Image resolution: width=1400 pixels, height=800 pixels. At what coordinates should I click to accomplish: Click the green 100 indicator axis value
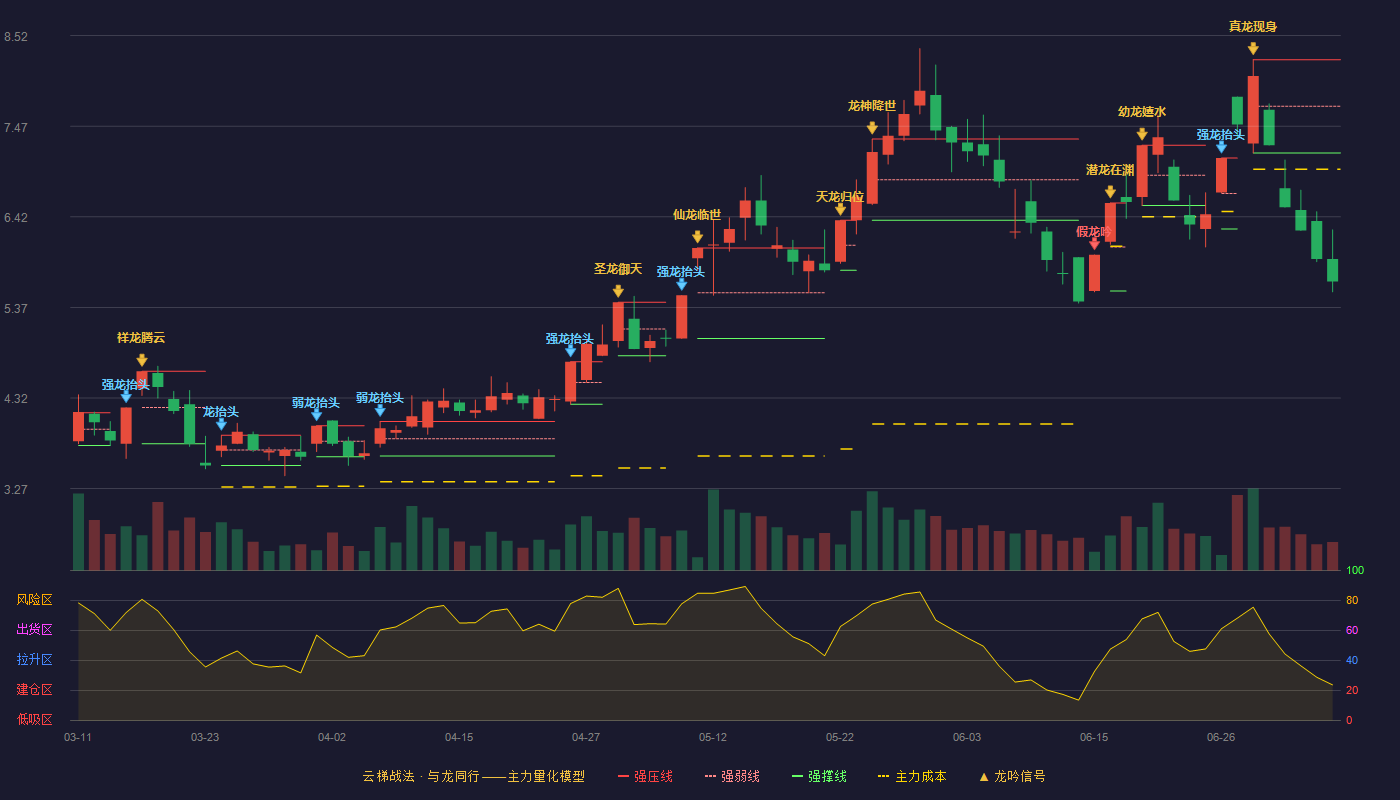click(x=1355, y=570)
